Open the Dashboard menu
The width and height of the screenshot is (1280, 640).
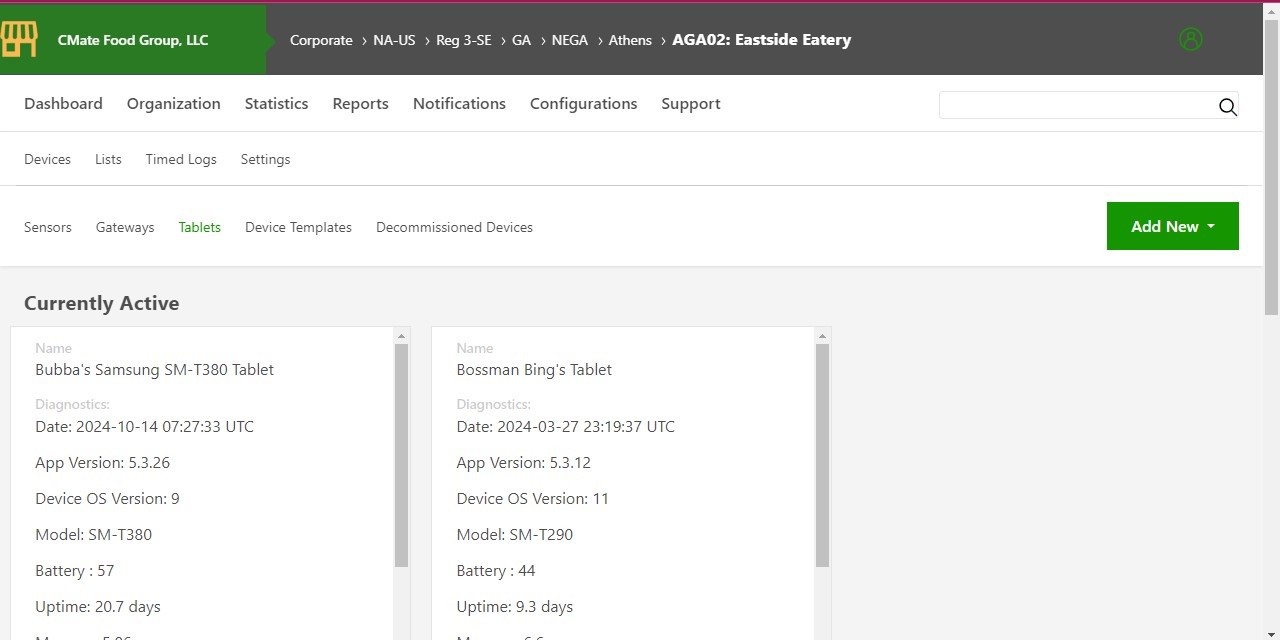coord(63,104)
